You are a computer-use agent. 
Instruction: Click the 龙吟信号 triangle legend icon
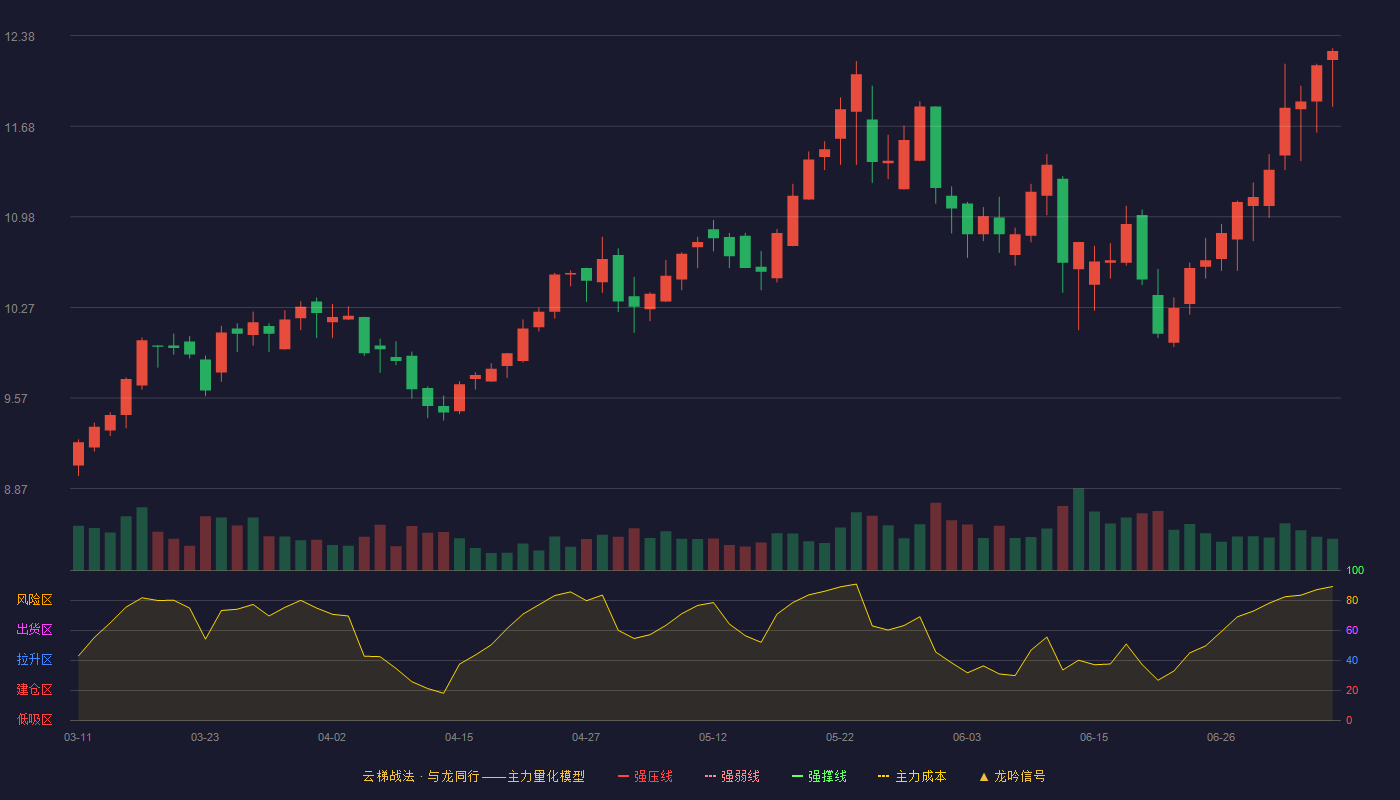point(984,776)
